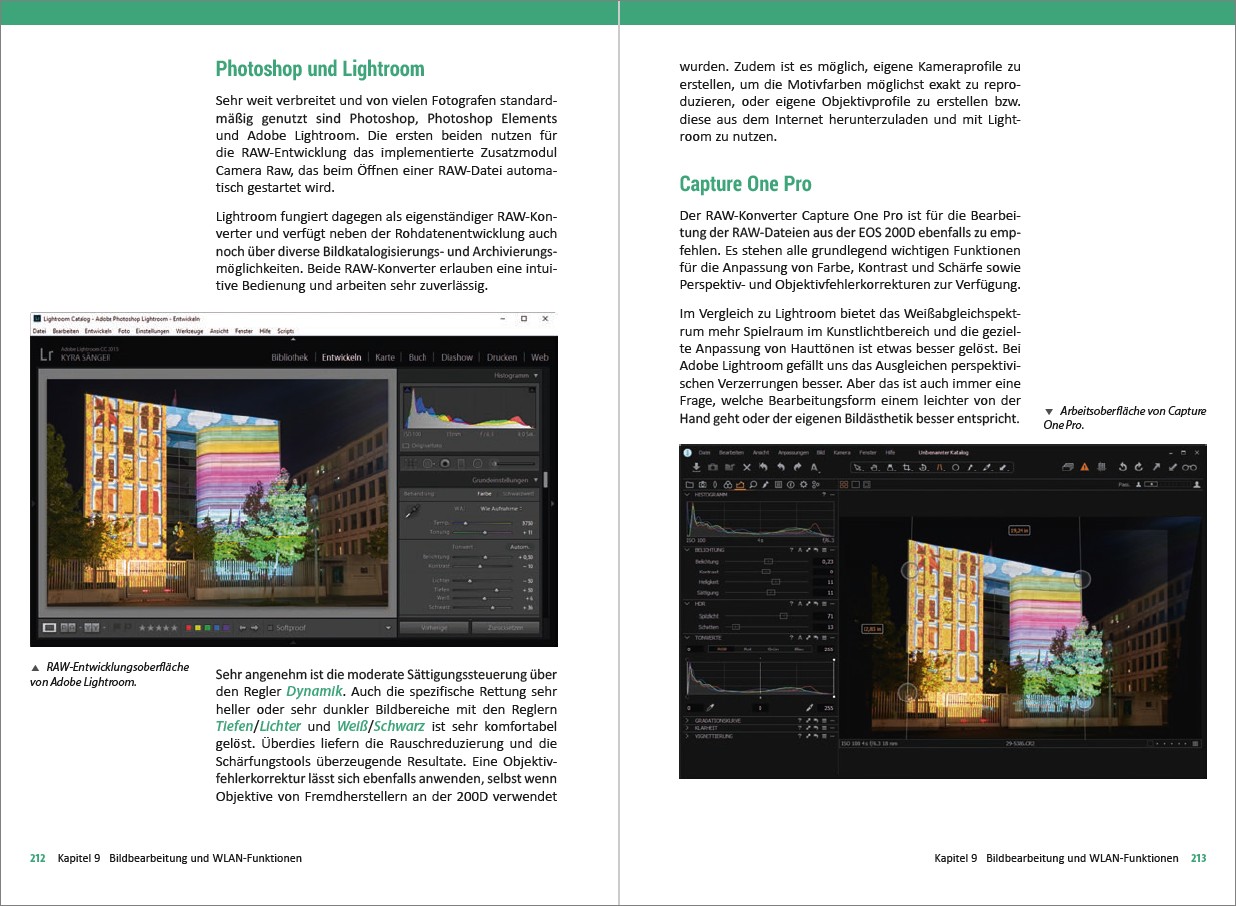Open the Anpassungen menu in Capture One

pos(793,452)
